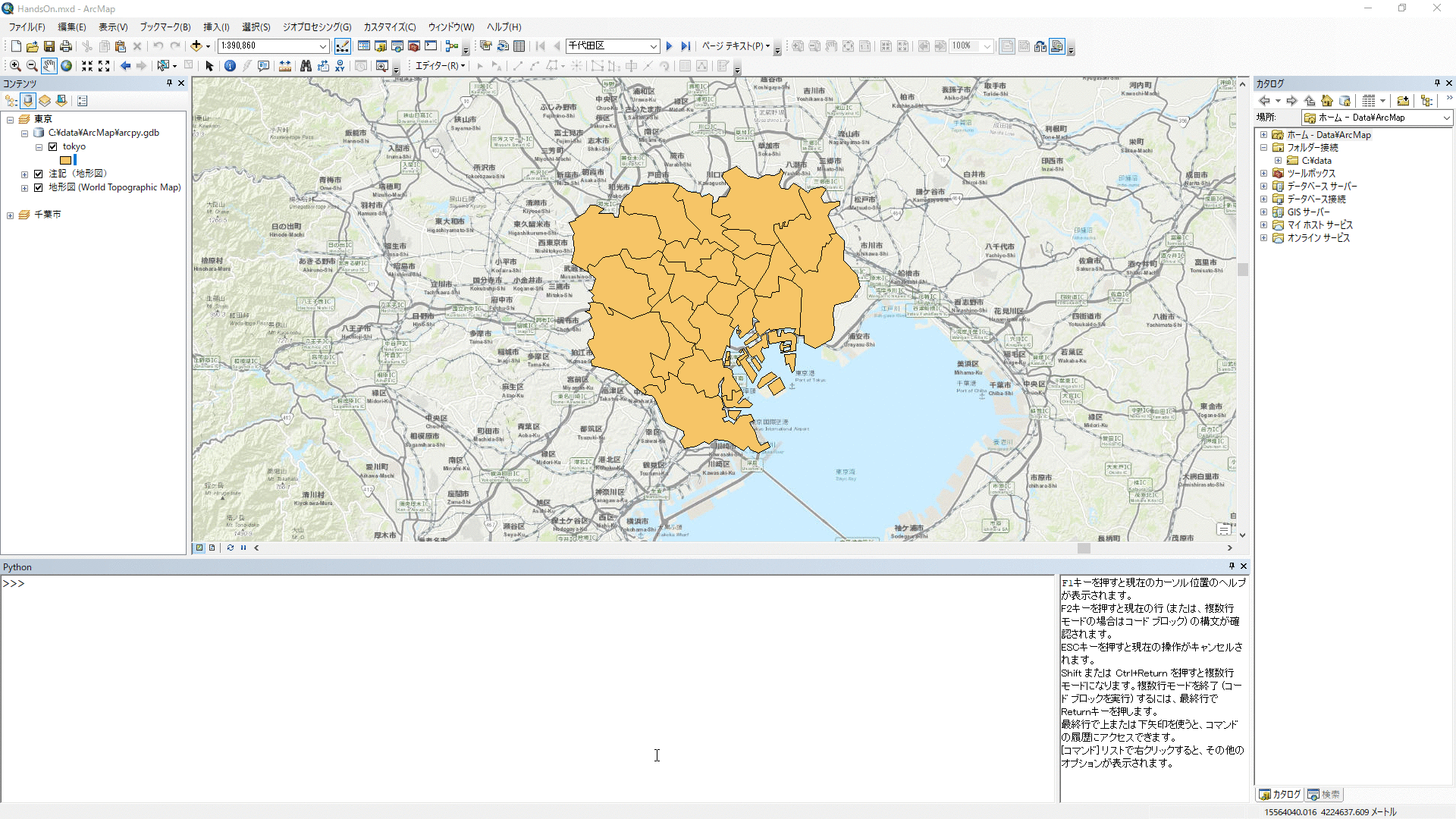Open the map scale dropdown
Image resolution: width=1456 pixels, height=819 pixels.
pos(322,46)
